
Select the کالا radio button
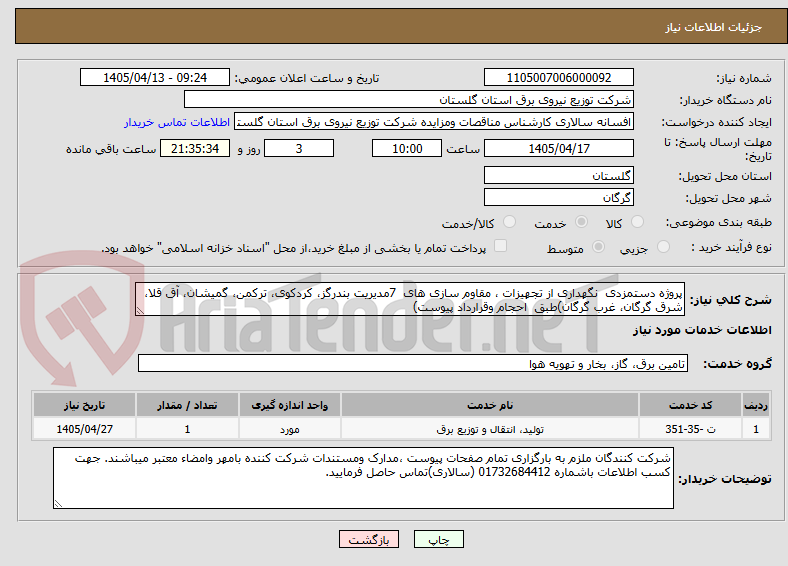point(637,222)
